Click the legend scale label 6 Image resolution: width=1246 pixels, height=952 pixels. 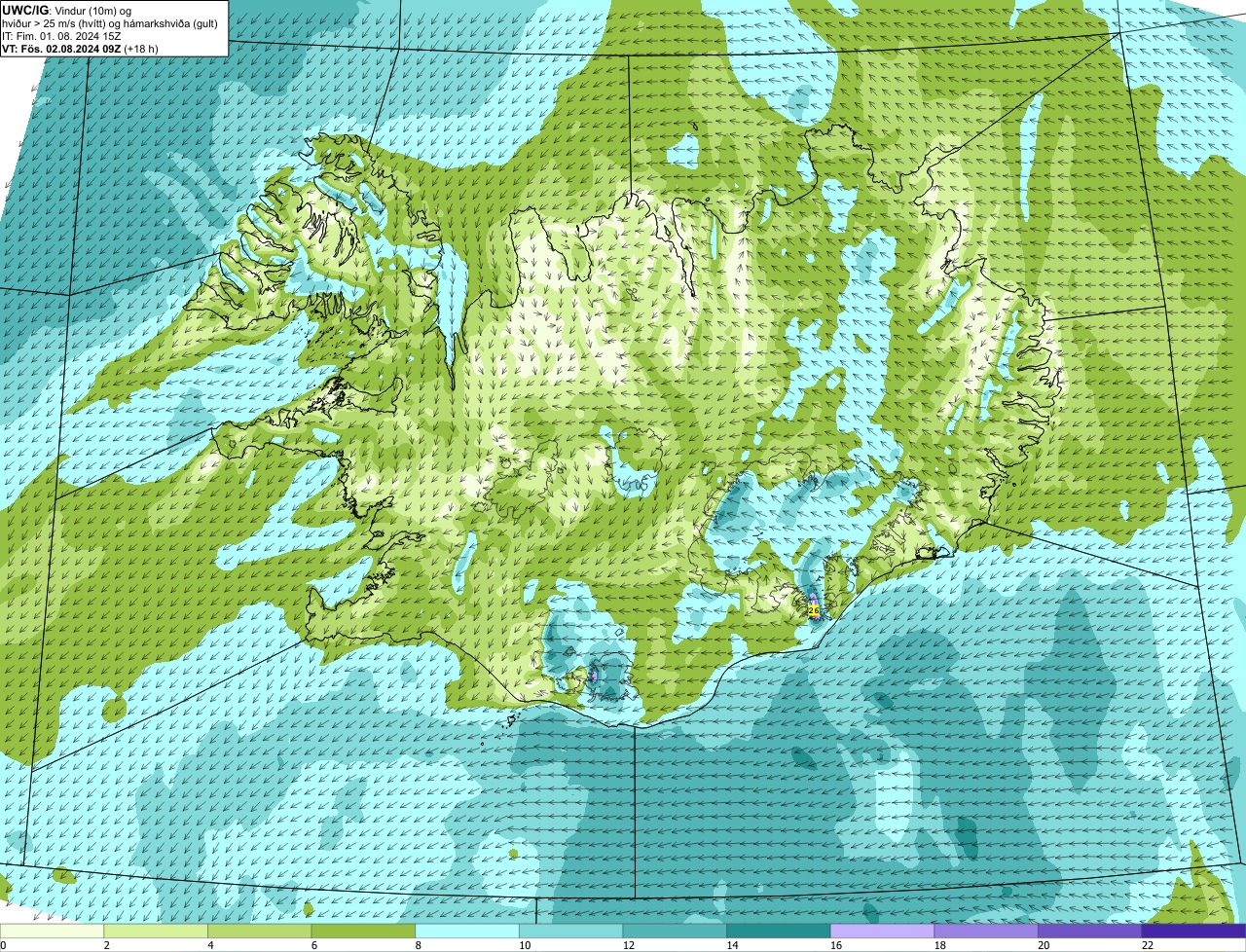tap(314, 945)
